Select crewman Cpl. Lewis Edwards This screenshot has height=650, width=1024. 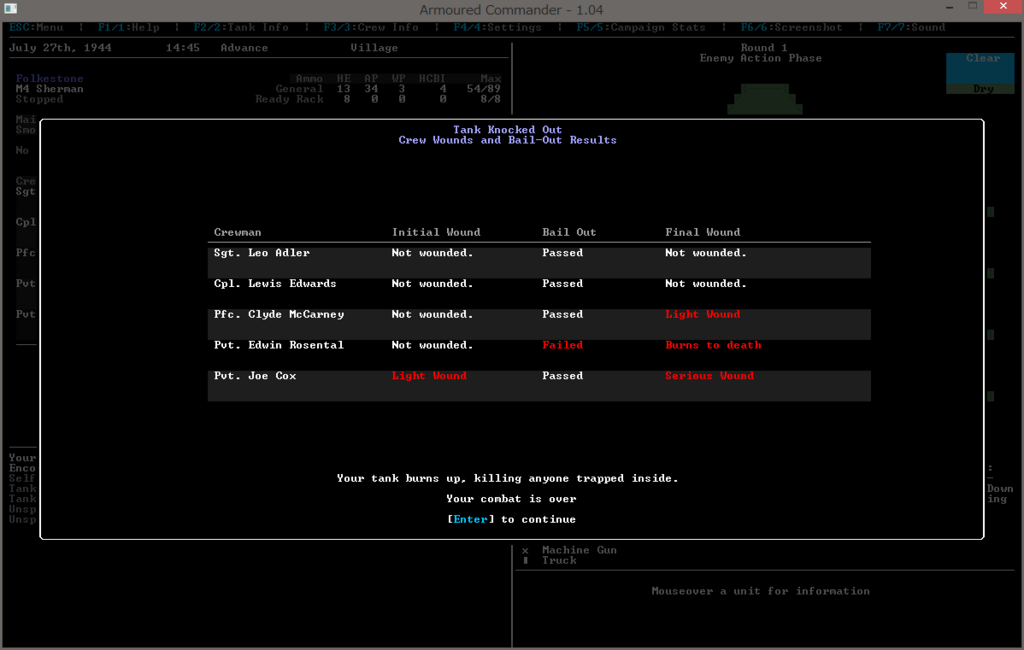point(275,284)
